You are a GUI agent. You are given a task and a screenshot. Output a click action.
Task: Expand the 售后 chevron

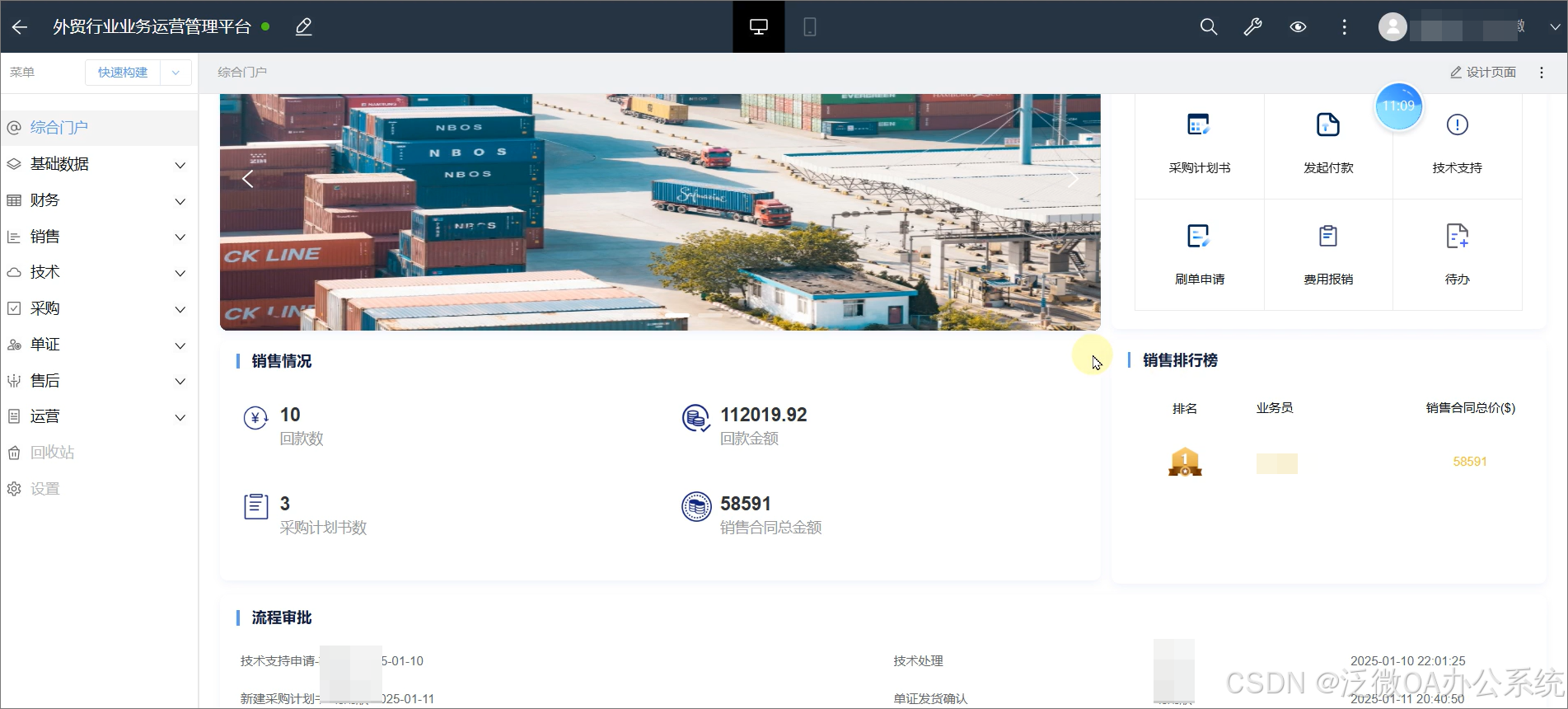pos(180,381)
